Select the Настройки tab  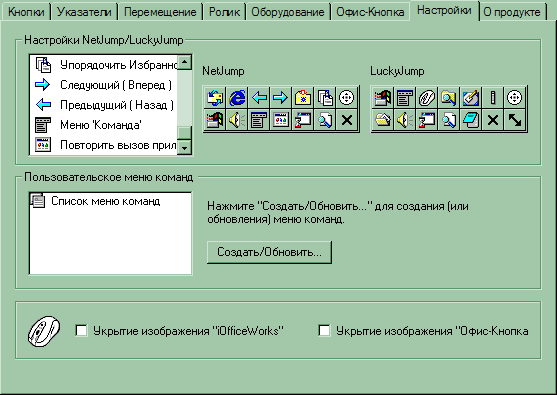(x=444, y=11)
